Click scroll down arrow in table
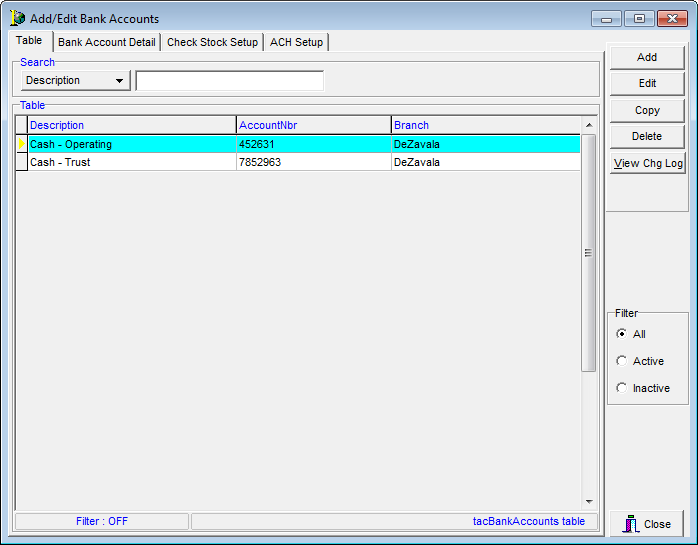Image resolution: width=698 pixels, height=545 pixels. point(588,501)
